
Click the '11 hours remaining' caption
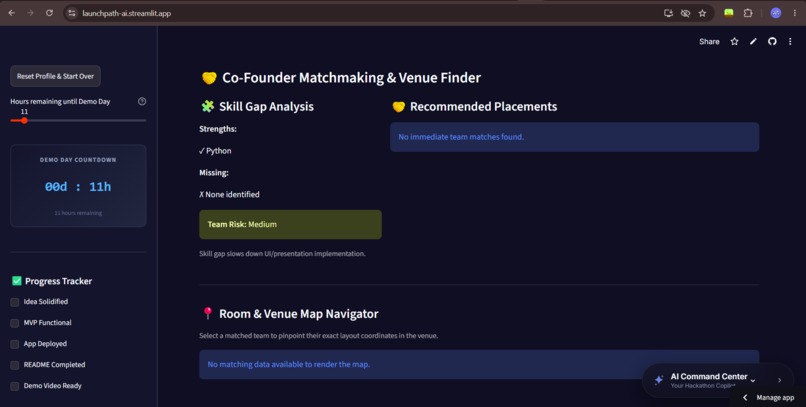coord(78,213)
